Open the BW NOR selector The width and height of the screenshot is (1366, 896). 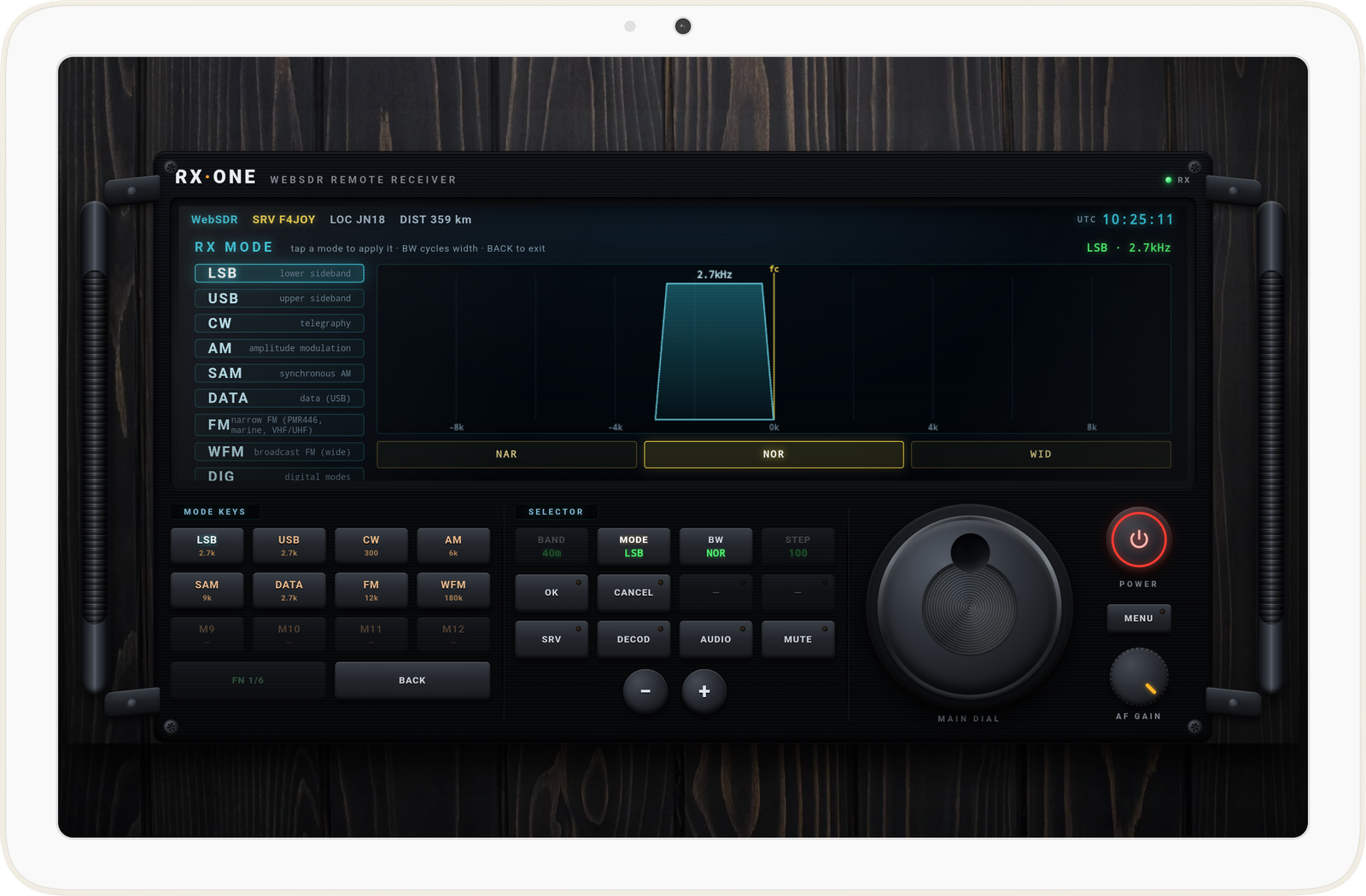point(715,546)
